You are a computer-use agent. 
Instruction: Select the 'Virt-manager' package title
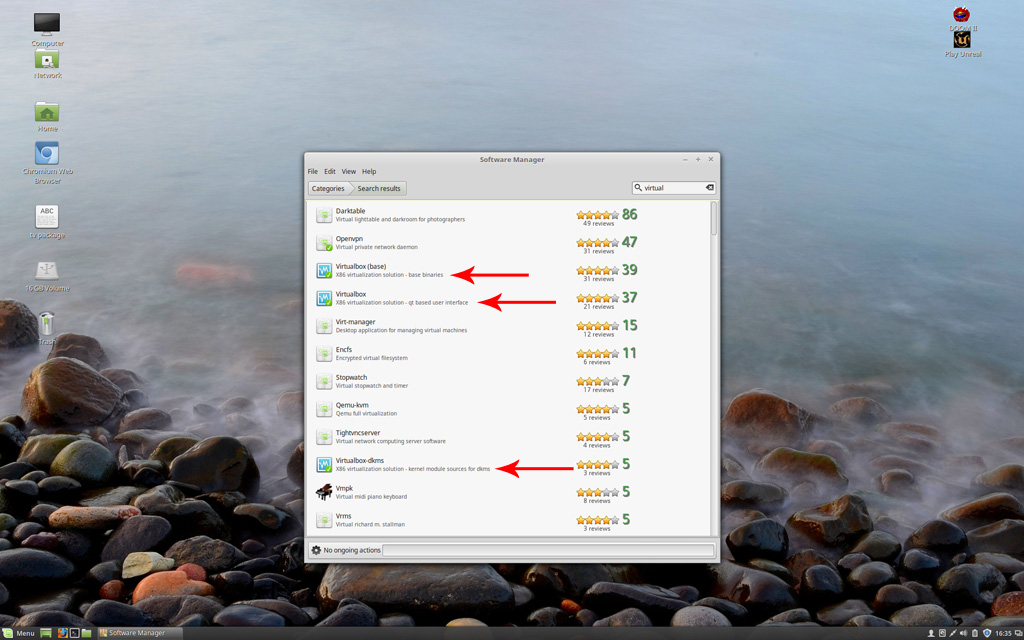coord(355,322)
